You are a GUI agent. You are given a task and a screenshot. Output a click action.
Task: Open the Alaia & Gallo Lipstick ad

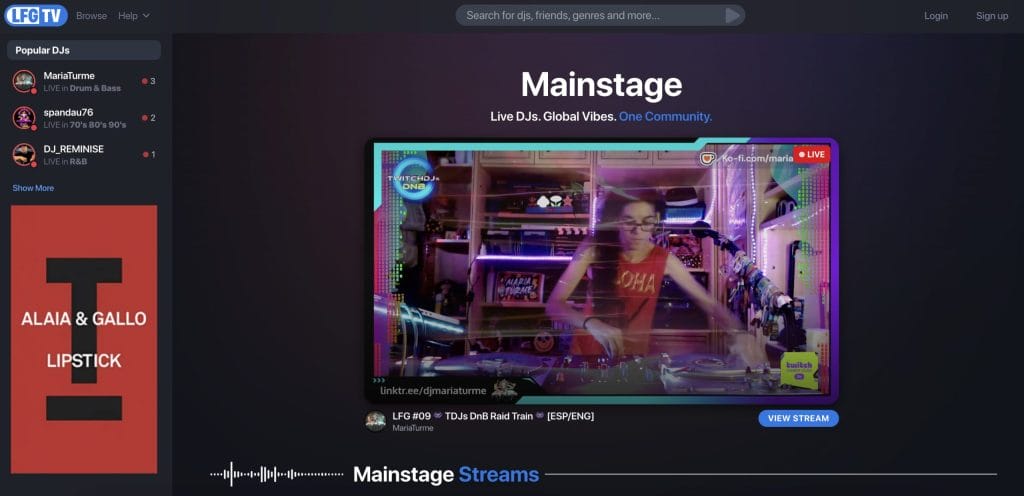(84, 339)
